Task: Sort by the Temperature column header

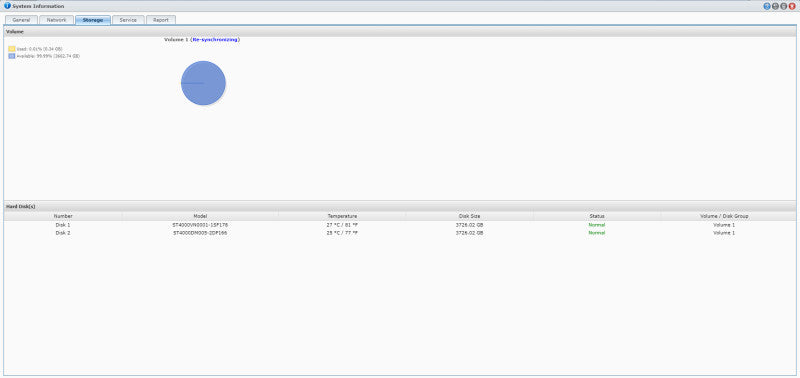Action: click(342, 216)
